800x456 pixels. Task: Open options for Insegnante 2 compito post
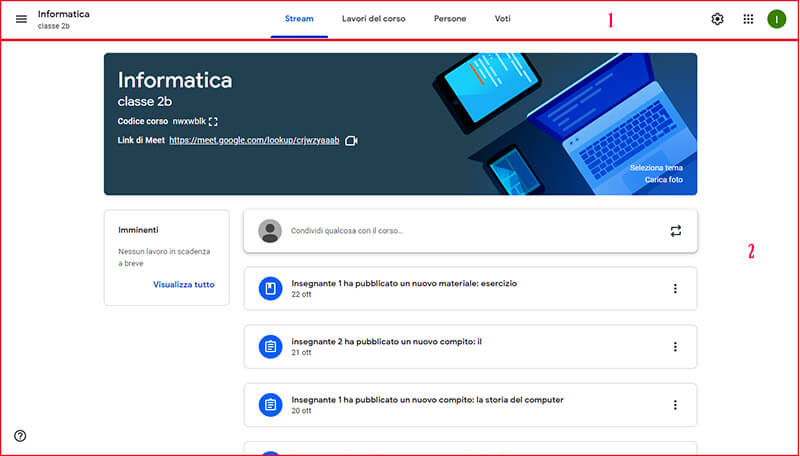coord(675,347)
